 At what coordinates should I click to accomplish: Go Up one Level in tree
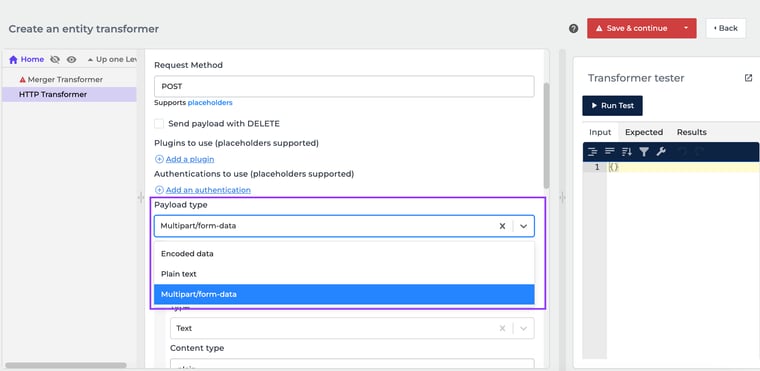pos(112,60)
